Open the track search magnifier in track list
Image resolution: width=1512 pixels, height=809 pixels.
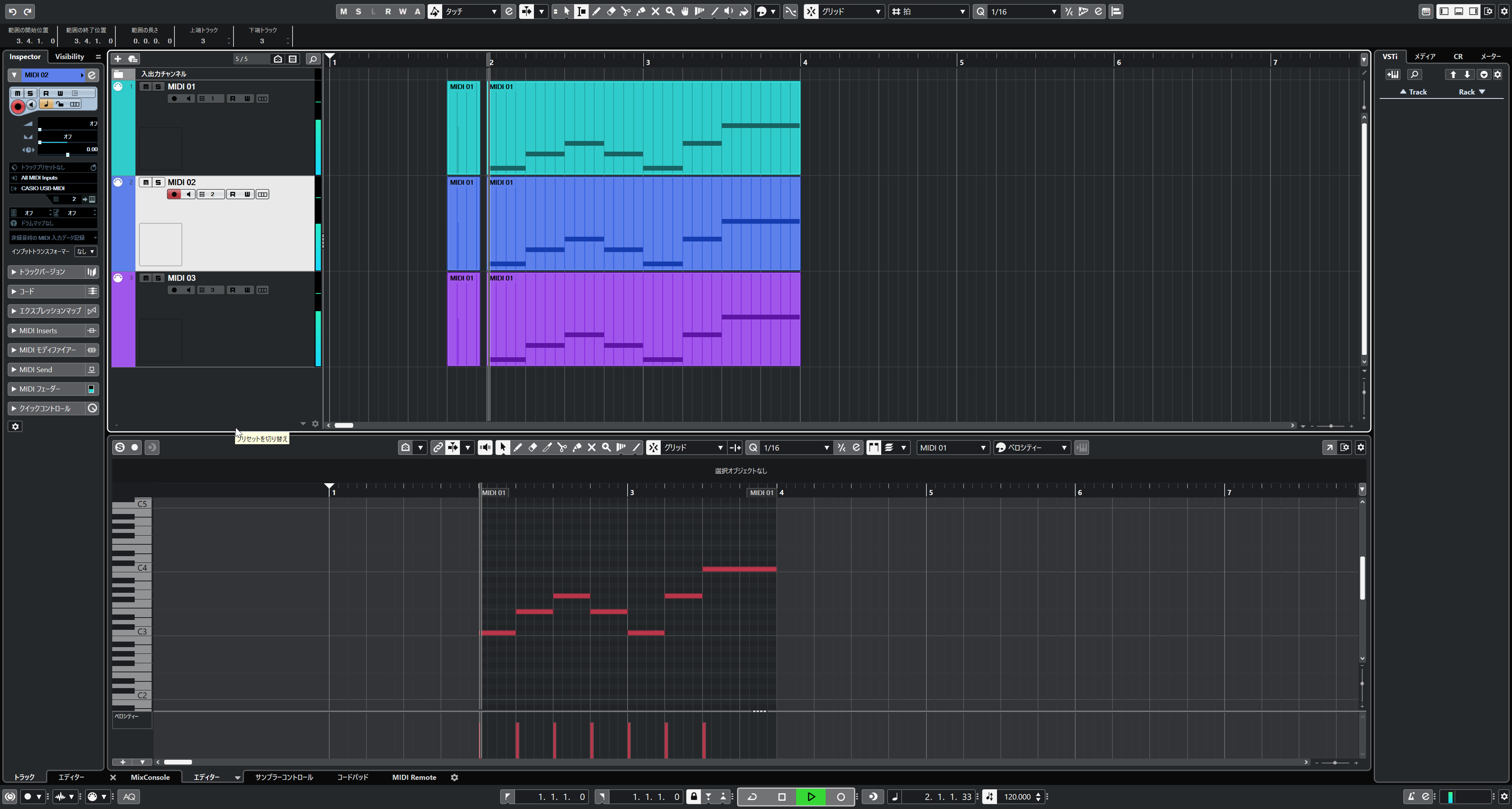click(x=313, y=59)
